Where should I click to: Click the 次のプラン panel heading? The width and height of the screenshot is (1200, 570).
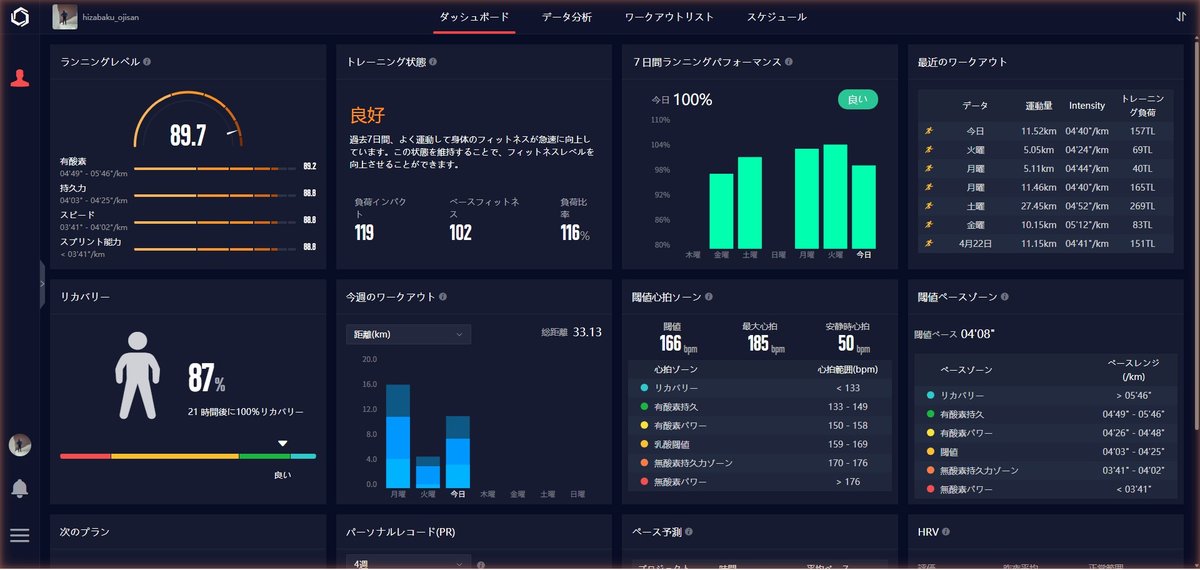click(85, 532)
